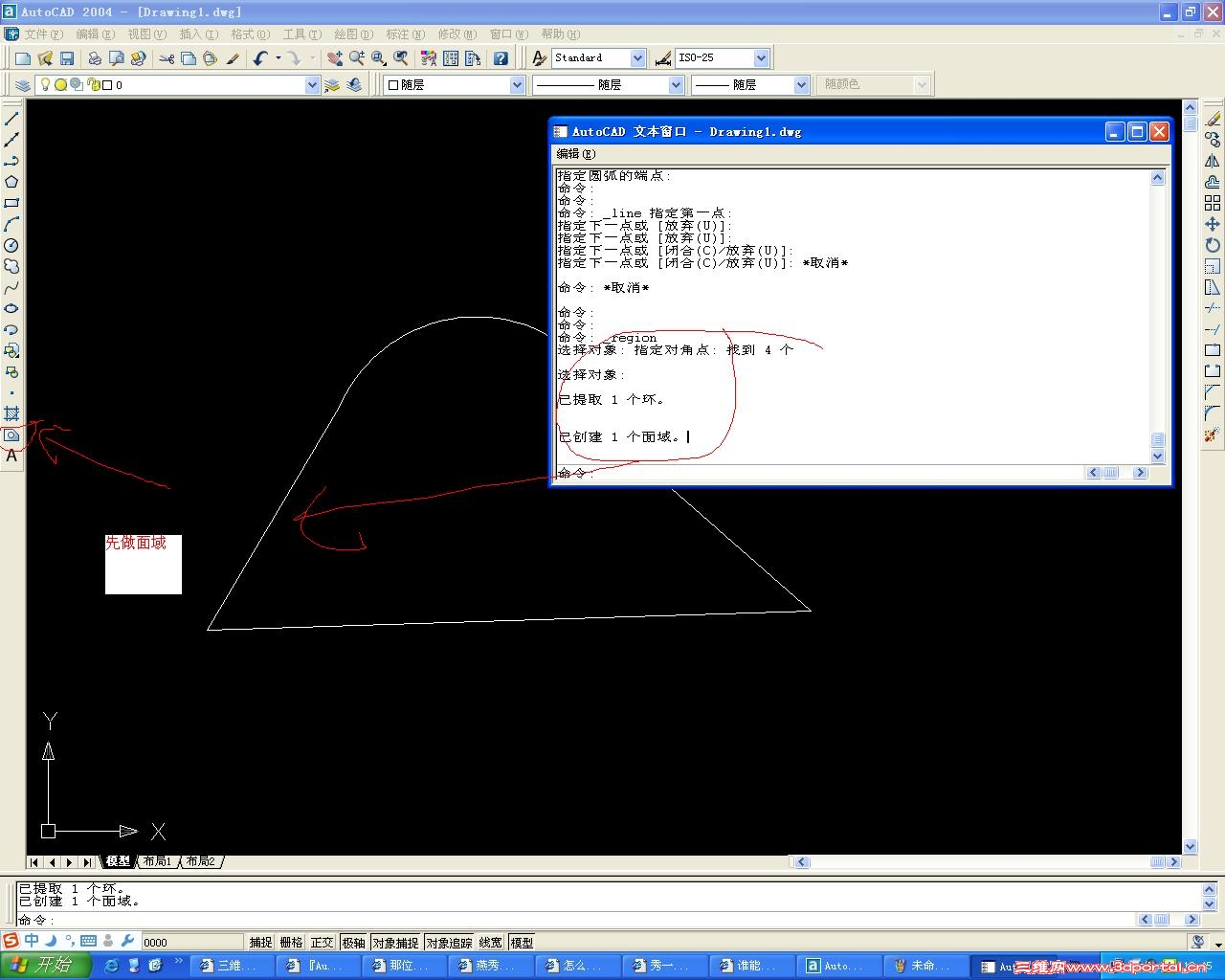Click the layout tabs first-tab arrow

34,862
